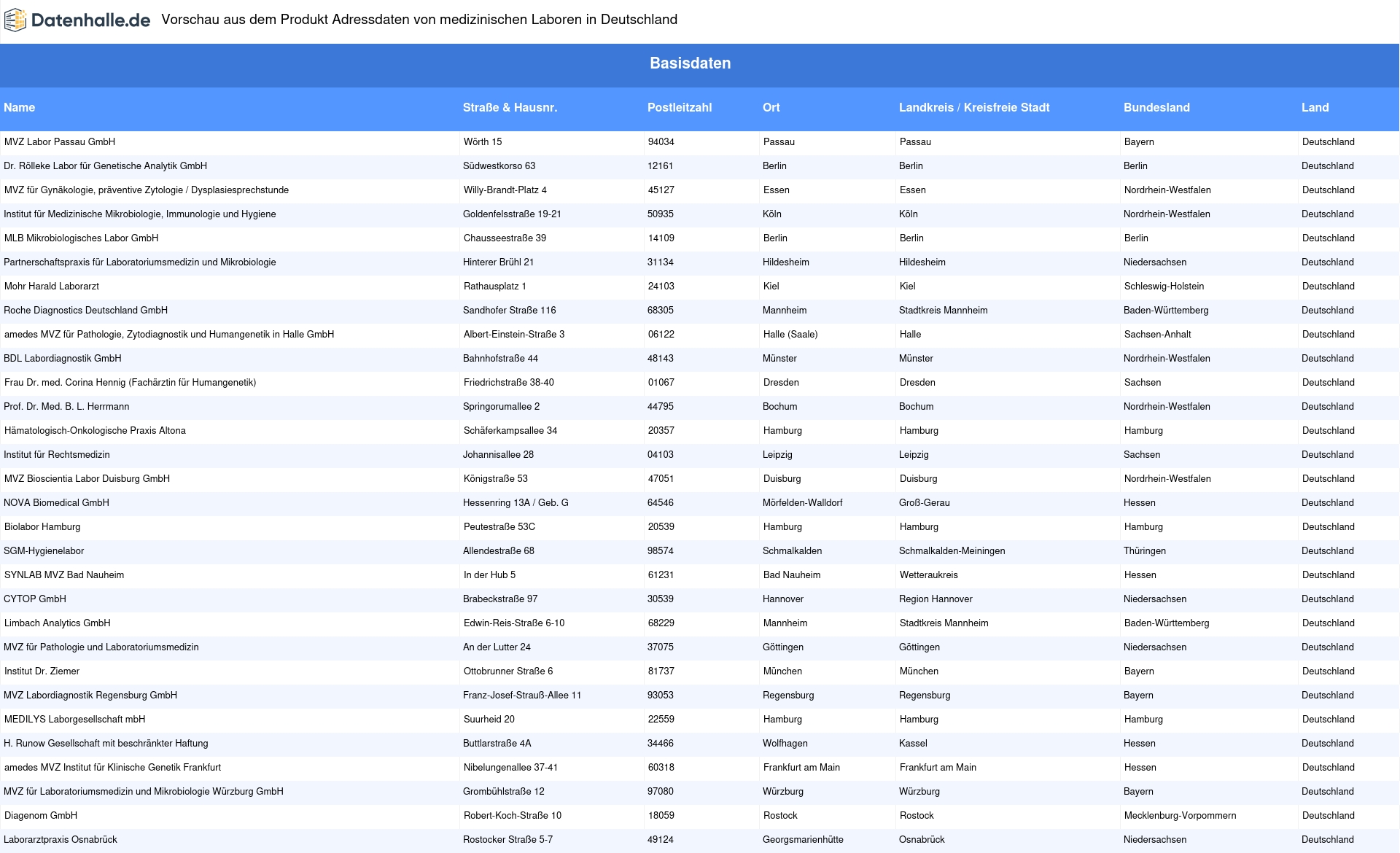Click Bundesland cell Mecklenburg-Vorpommern
The image size is (1400, 853).
1181,816
